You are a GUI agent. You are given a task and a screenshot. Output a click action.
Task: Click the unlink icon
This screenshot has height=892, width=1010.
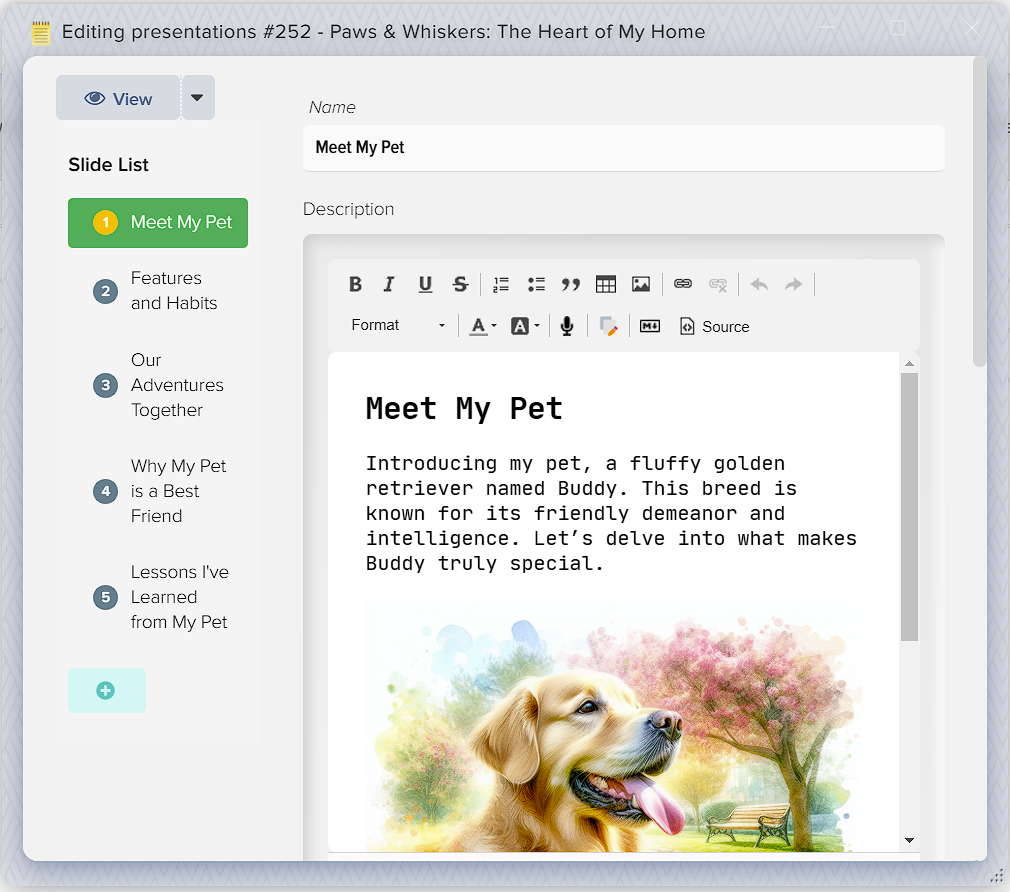718,284
